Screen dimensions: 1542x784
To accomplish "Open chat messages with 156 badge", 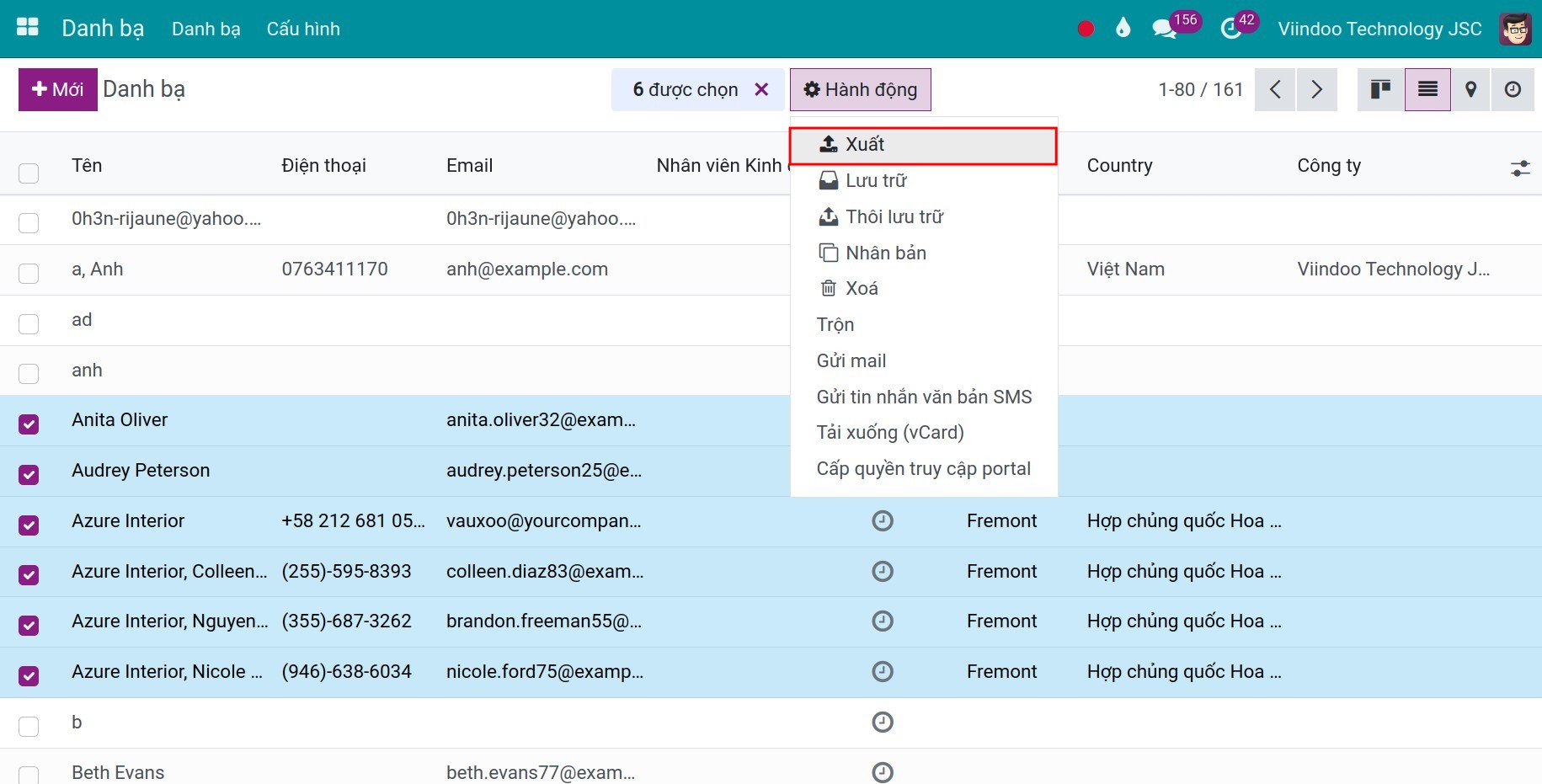I will pyautogui.click(x=1175, y=25).
